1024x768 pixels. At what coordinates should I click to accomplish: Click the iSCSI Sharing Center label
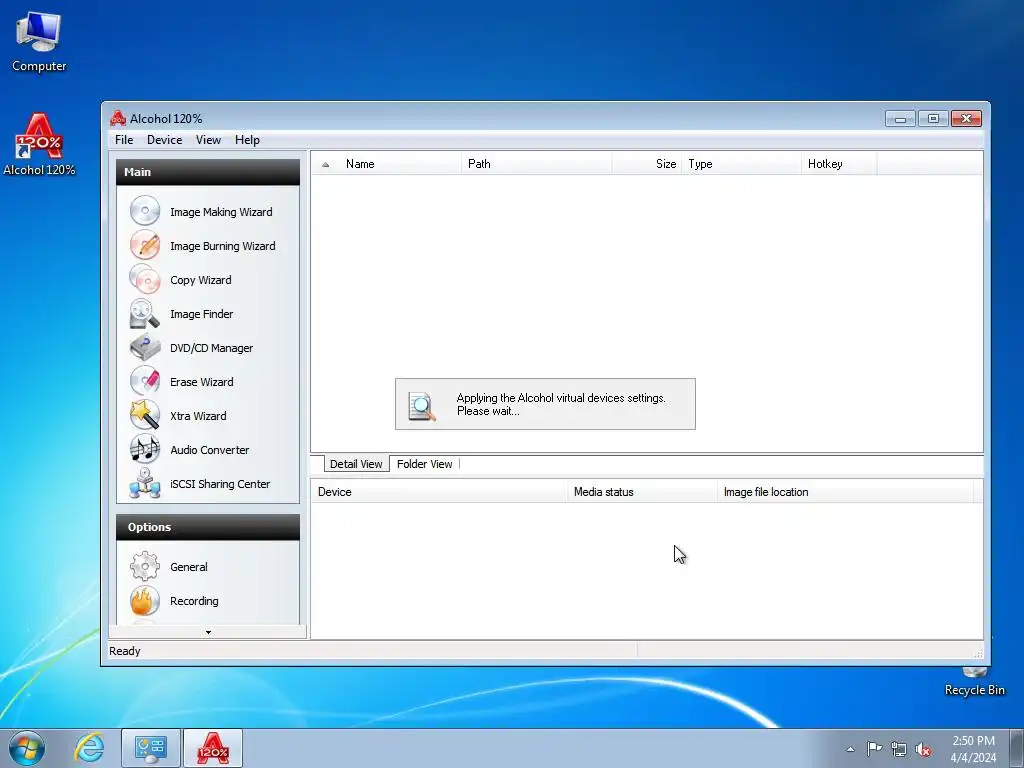coord(220,483)
